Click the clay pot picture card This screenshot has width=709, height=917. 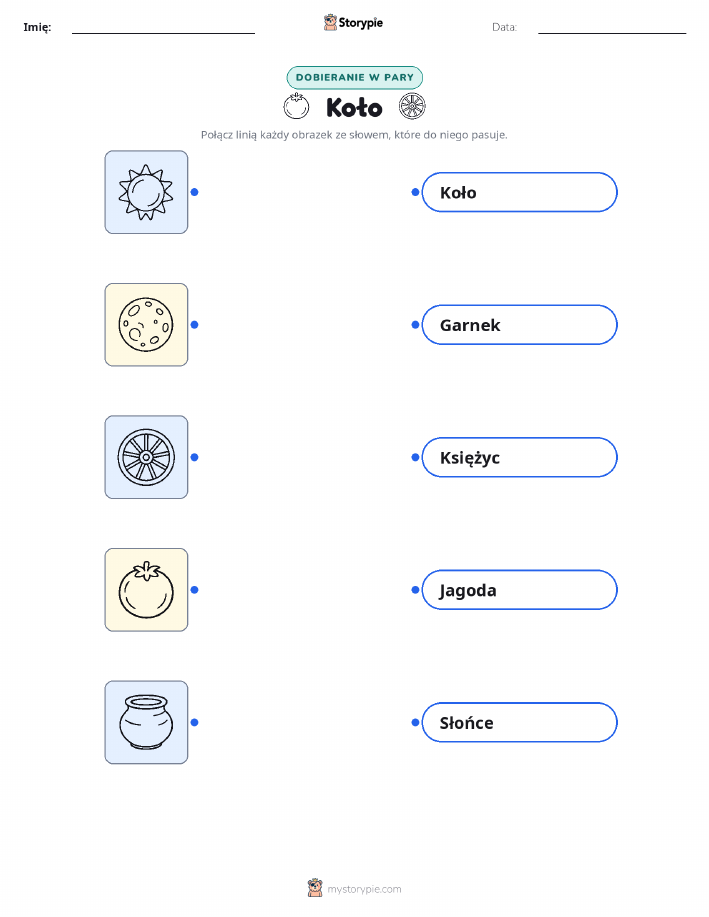pos(146,722)
